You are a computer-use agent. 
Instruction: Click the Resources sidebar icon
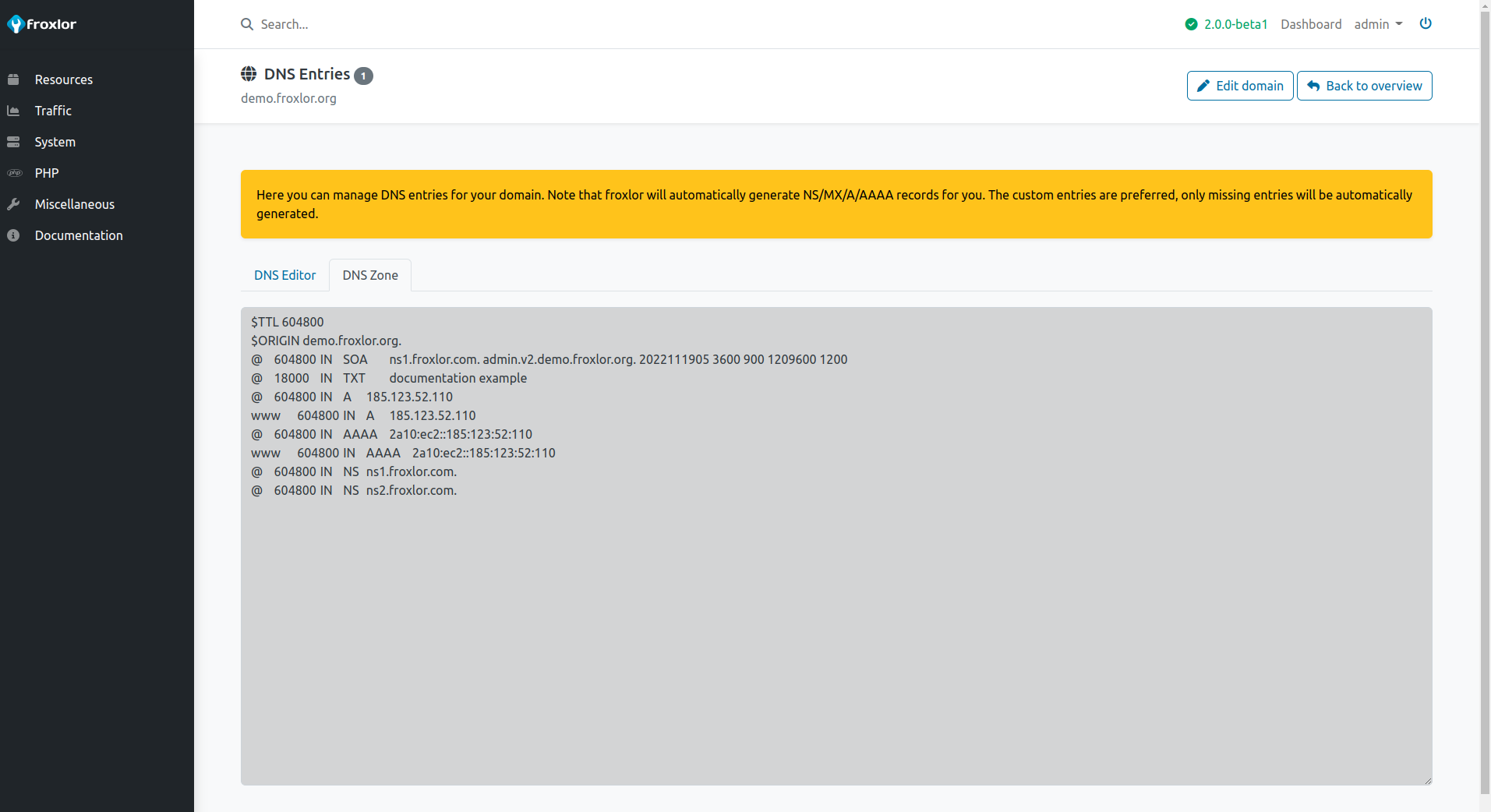pos(13,79)
